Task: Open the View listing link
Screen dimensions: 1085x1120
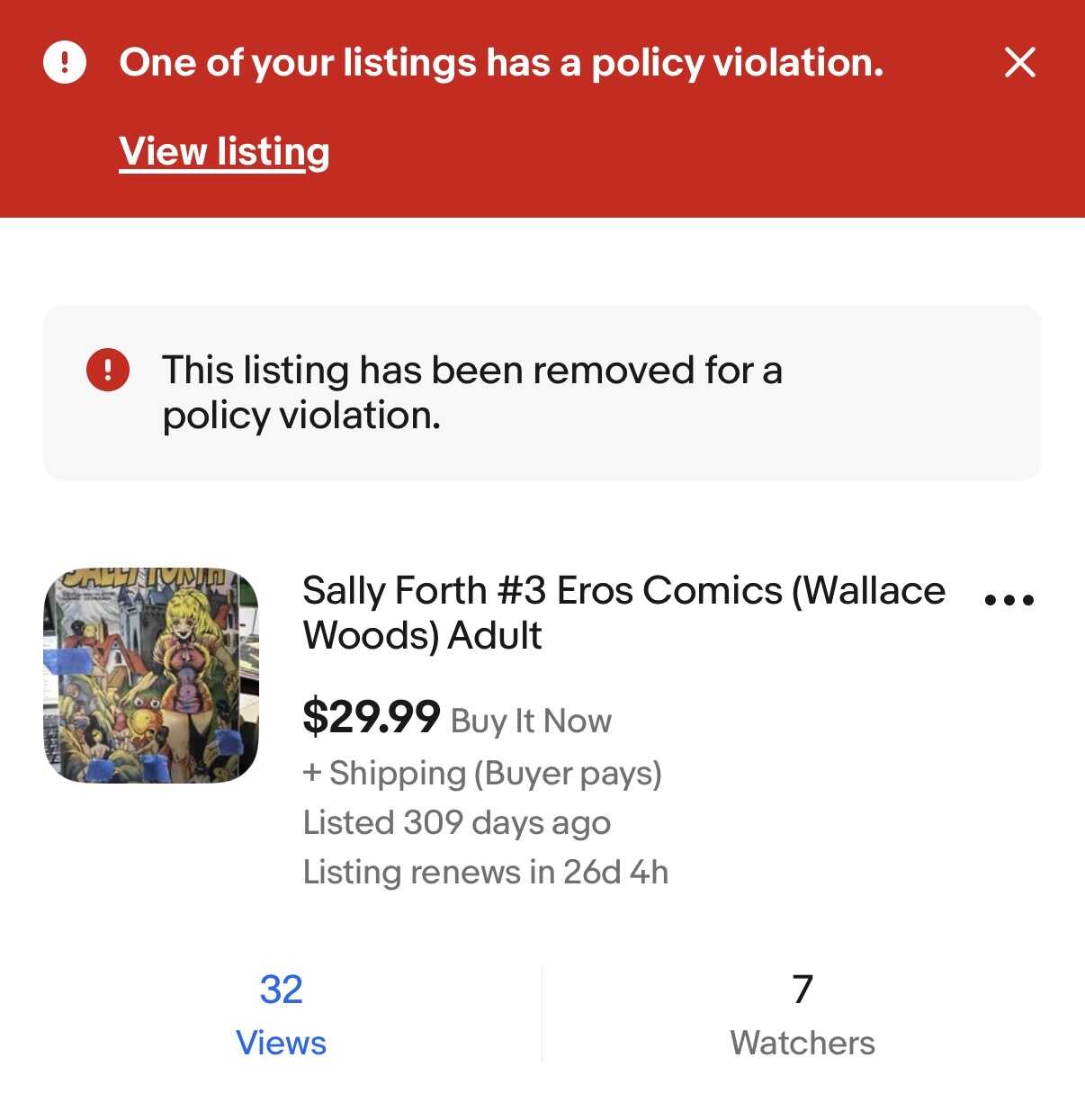Action: click(224, 151)
